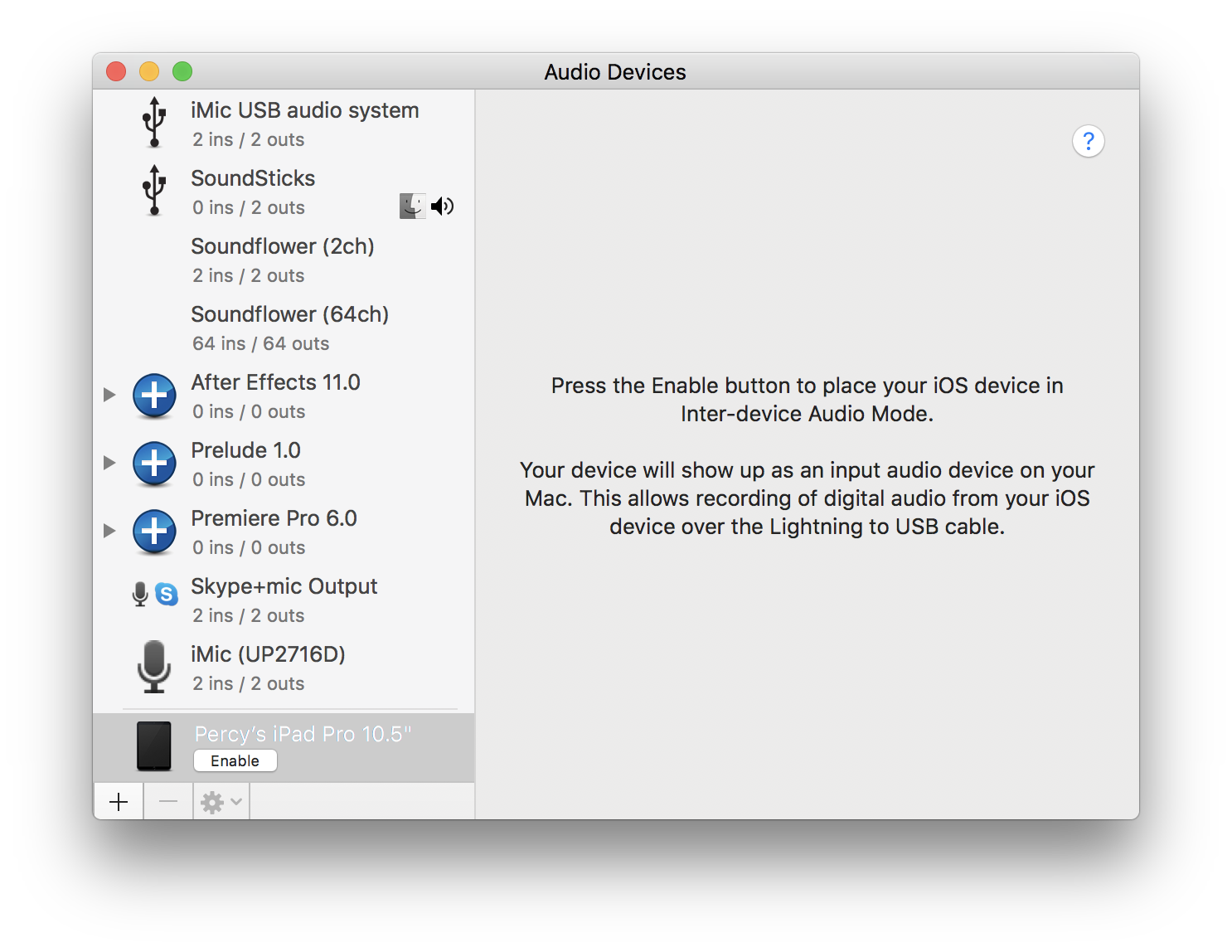Select Skype+mic Output device
The image size is (1232, 952).
284,600
